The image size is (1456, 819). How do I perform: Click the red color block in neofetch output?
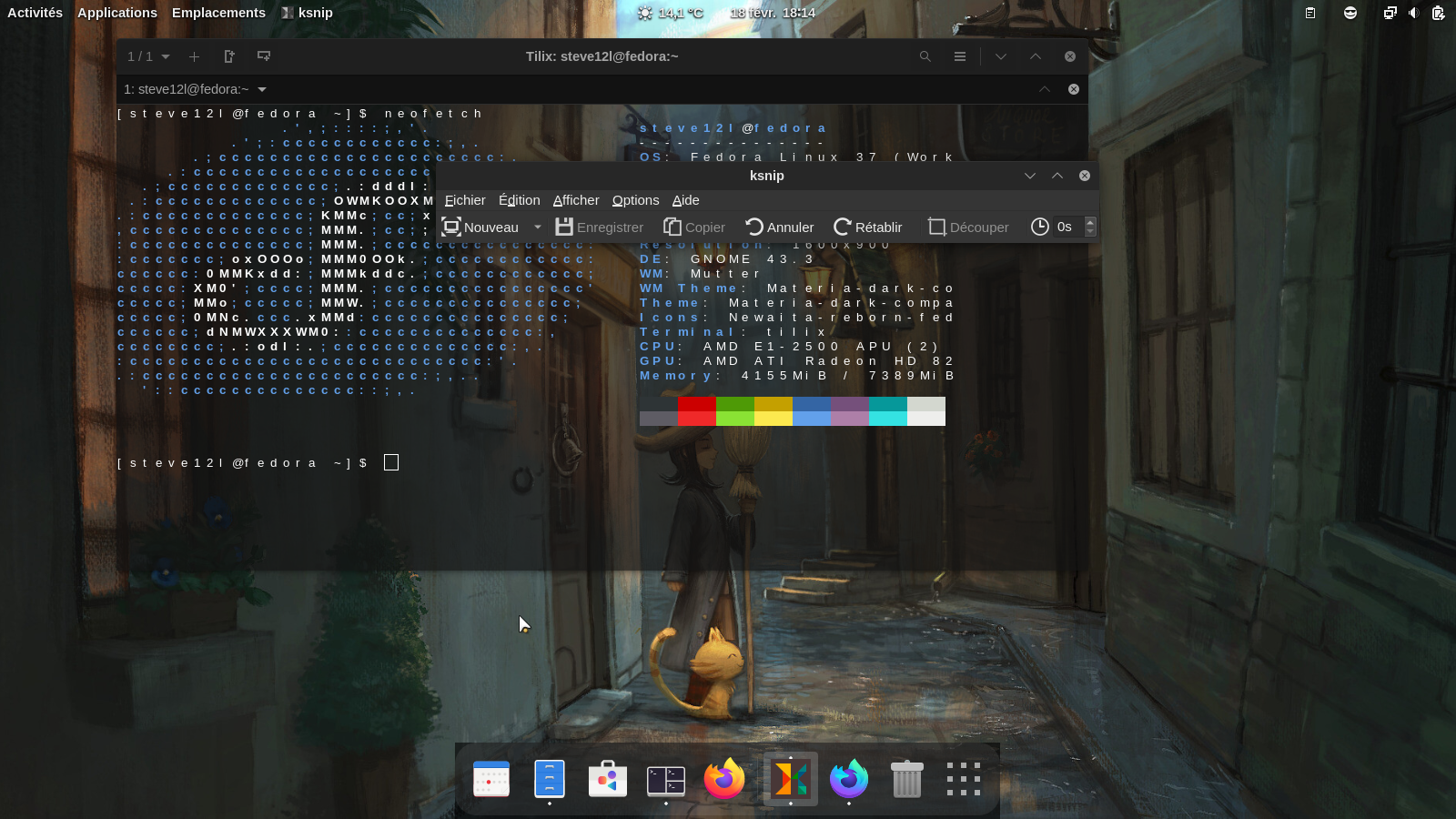(697, 411)
